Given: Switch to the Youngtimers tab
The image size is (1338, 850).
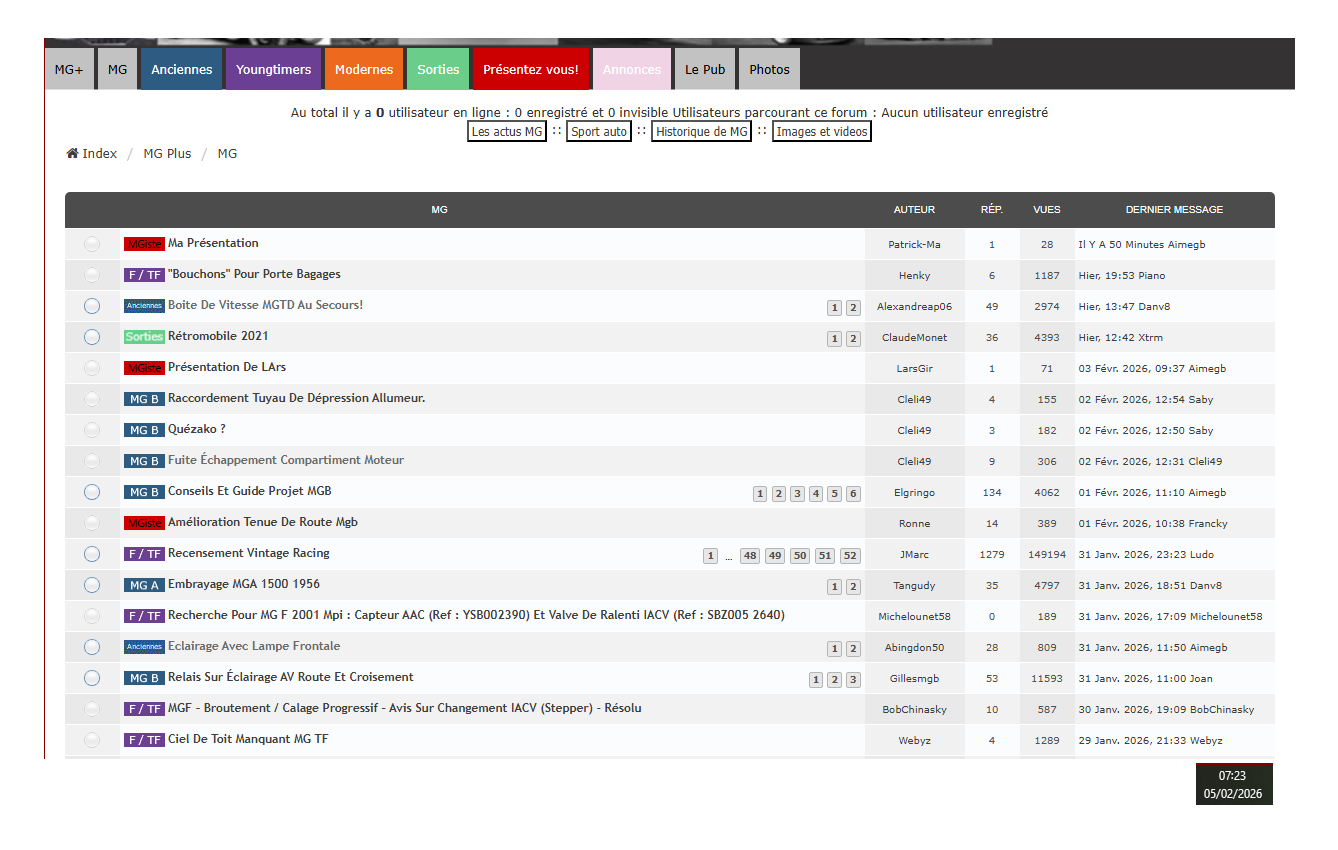Looking at the screenshot, I should pos(273,70).
